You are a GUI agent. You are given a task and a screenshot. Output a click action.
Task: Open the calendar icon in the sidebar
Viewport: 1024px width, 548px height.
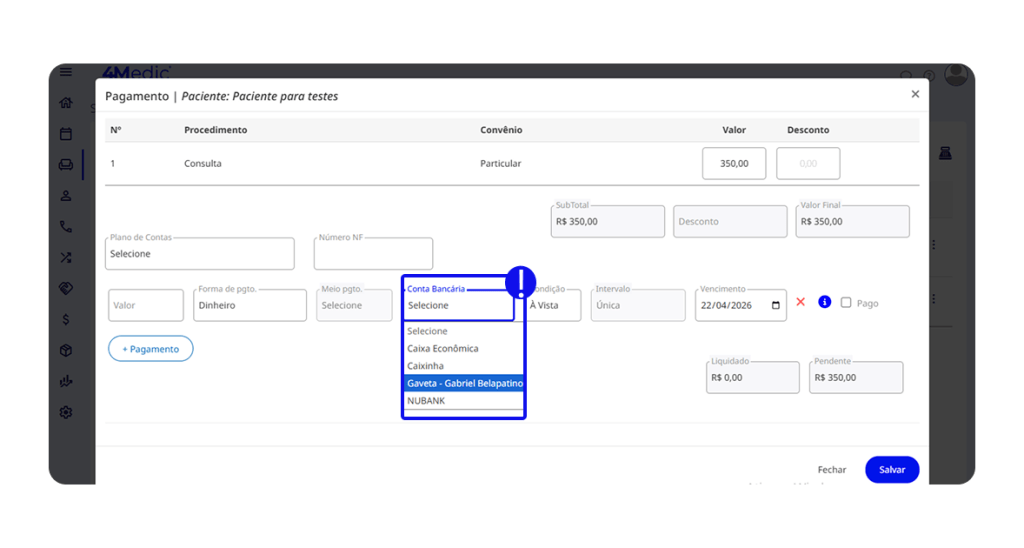click(x=66, y=134)
